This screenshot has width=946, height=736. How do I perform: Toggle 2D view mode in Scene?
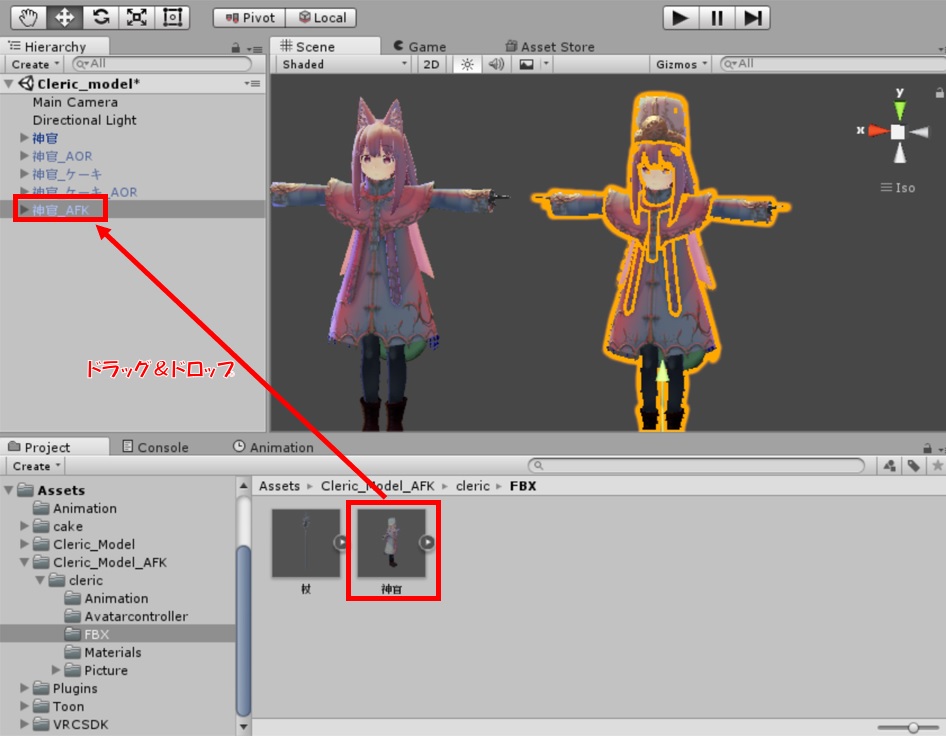[431, 64]
